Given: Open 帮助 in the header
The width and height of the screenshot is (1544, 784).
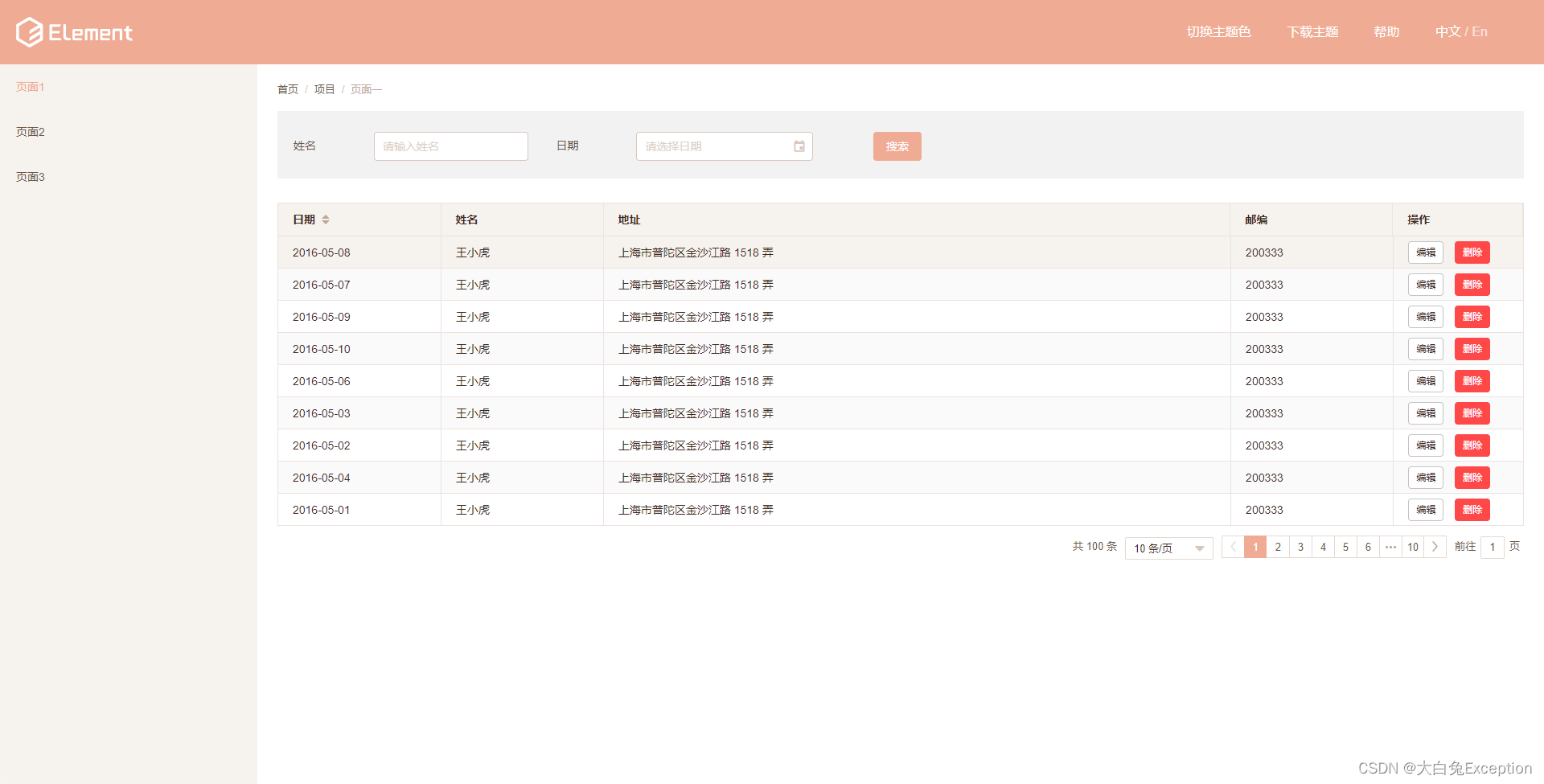Looking at the screenshot, I should [x=1386, y=32].
